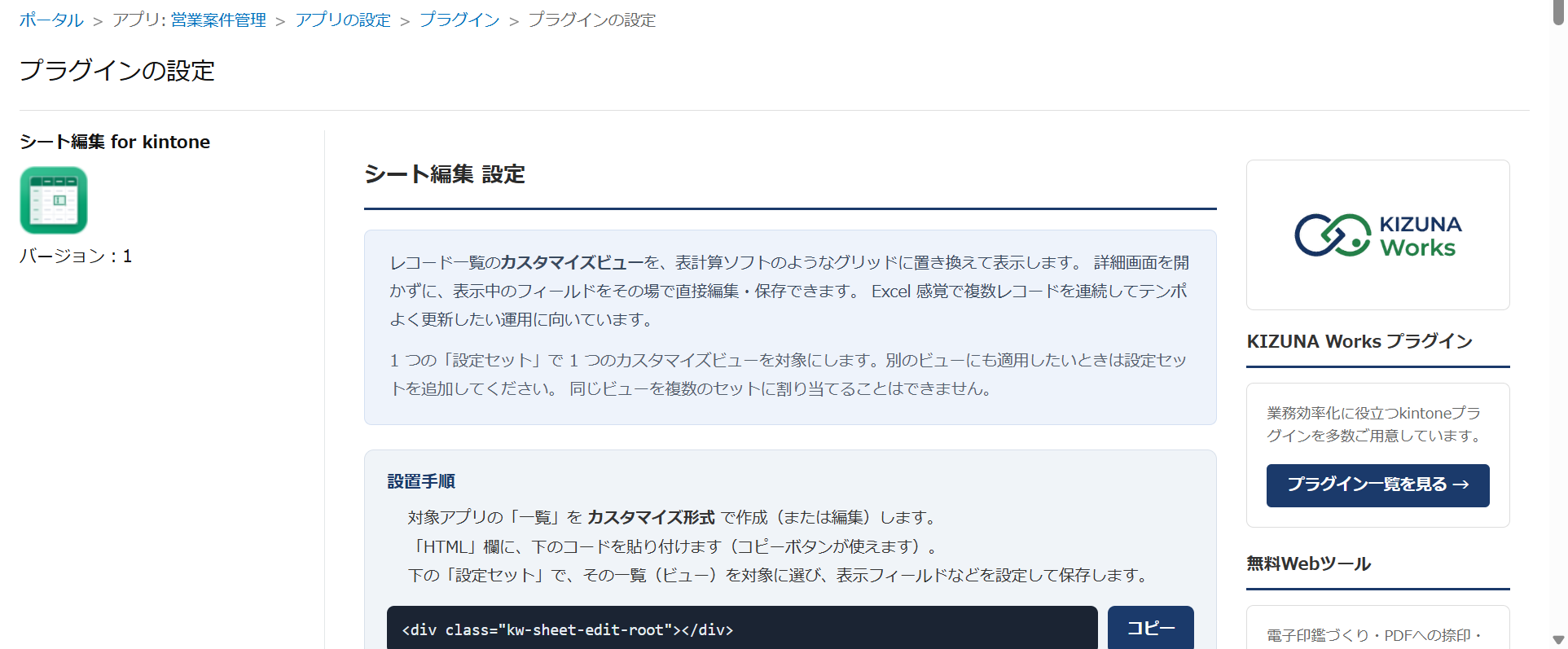Open アプリの設定 breadcrumb link
This screenshot has height=649, width=1568.
[x=343, y=20]
